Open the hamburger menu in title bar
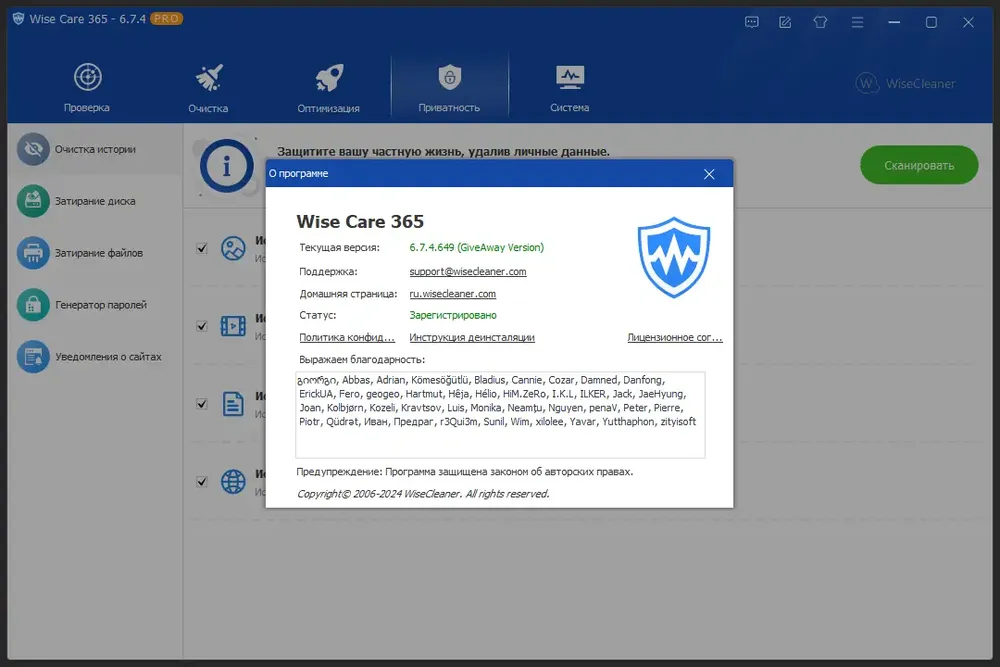Viewport: 1000px width, 667px height. 857,22
